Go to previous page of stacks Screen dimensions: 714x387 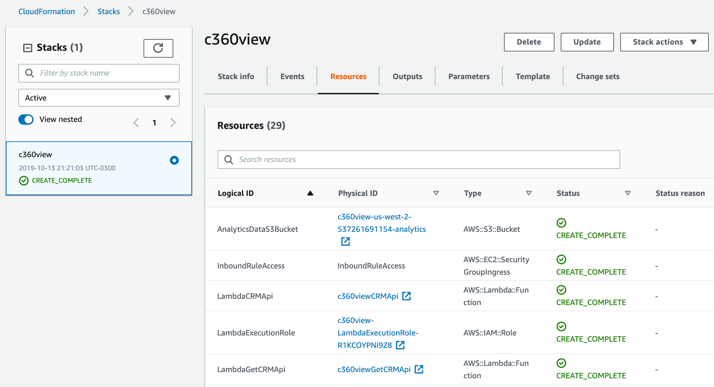[136, 122]
